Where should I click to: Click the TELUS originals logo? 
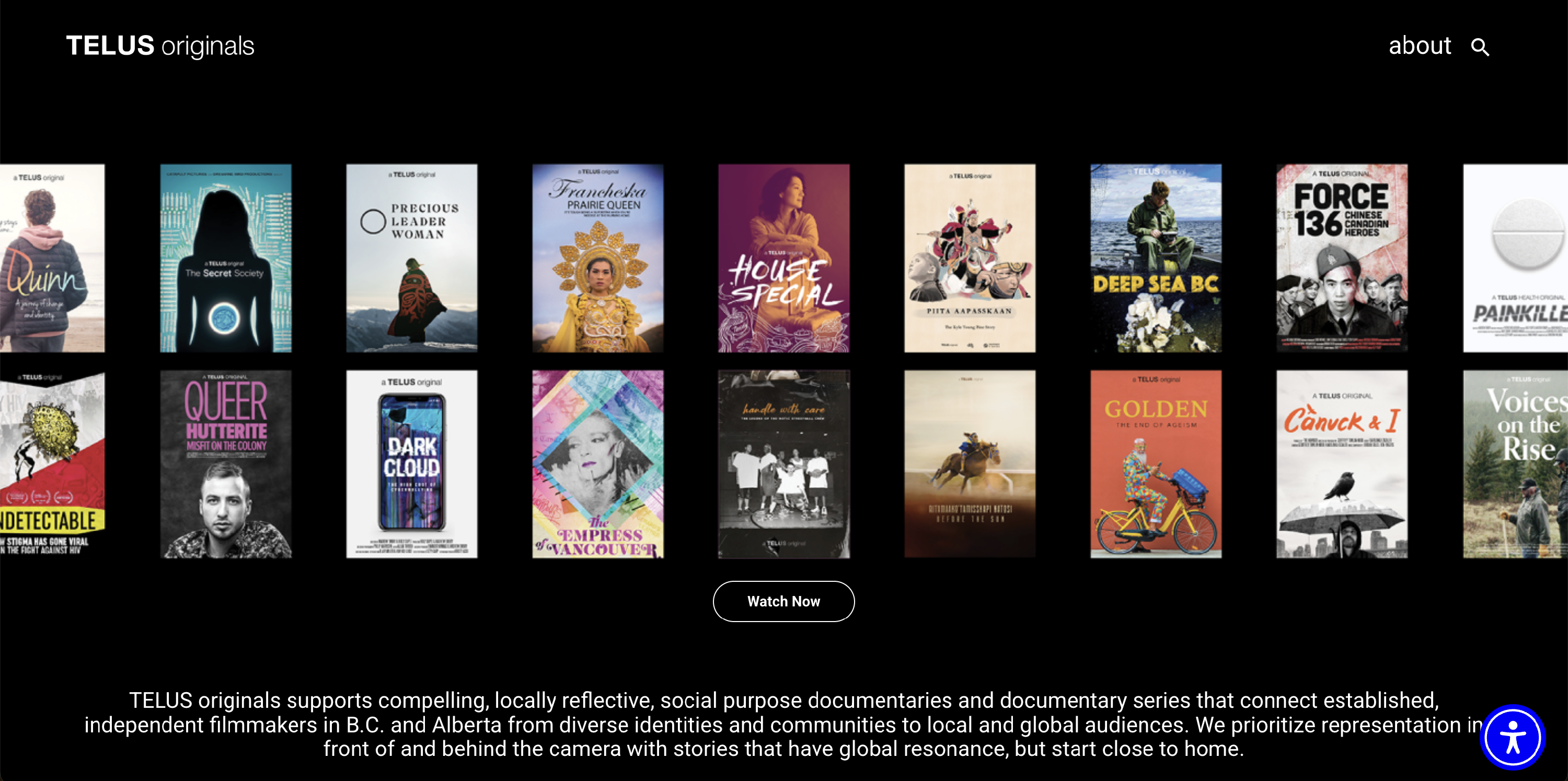click(160, 46)
